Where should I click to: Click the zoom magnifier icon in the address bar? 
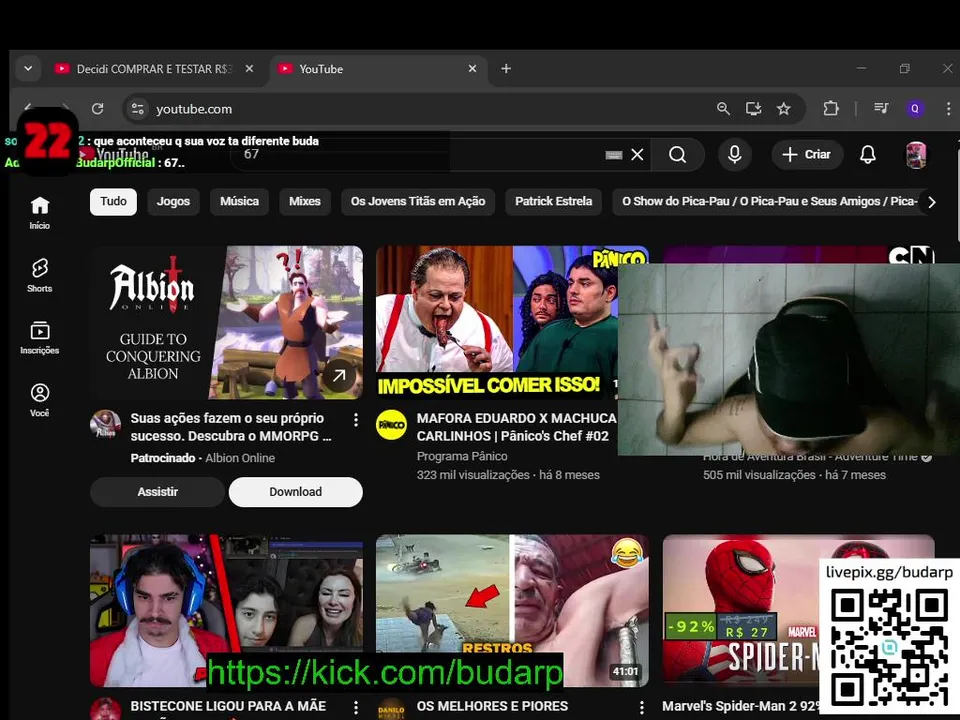[x=723, y=108]
